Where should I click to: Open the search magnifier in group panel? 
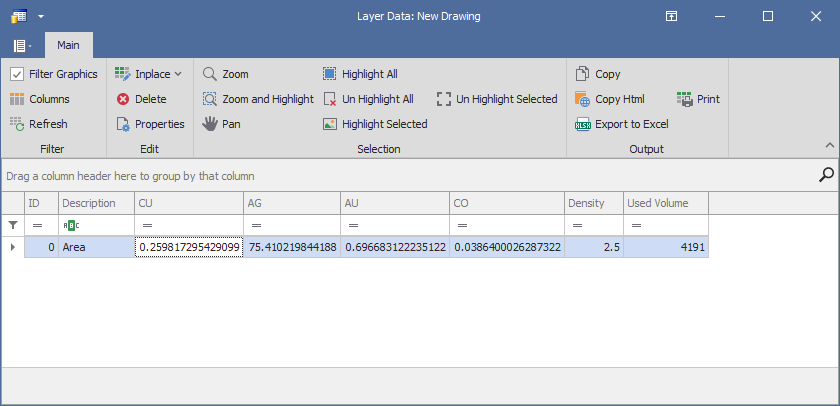click(826, 175)
